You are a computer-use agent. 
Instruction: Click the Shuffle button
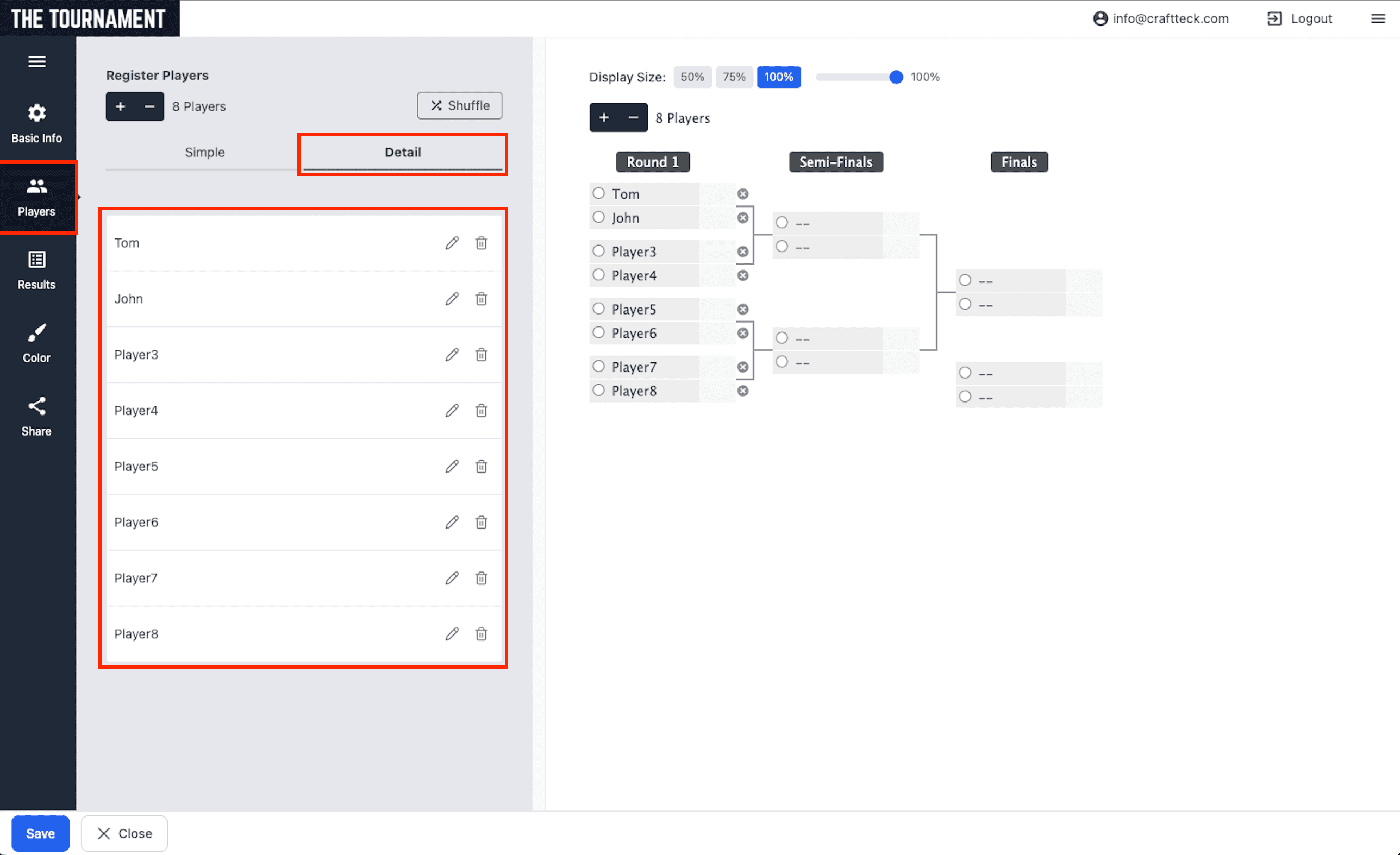[460, 105]
